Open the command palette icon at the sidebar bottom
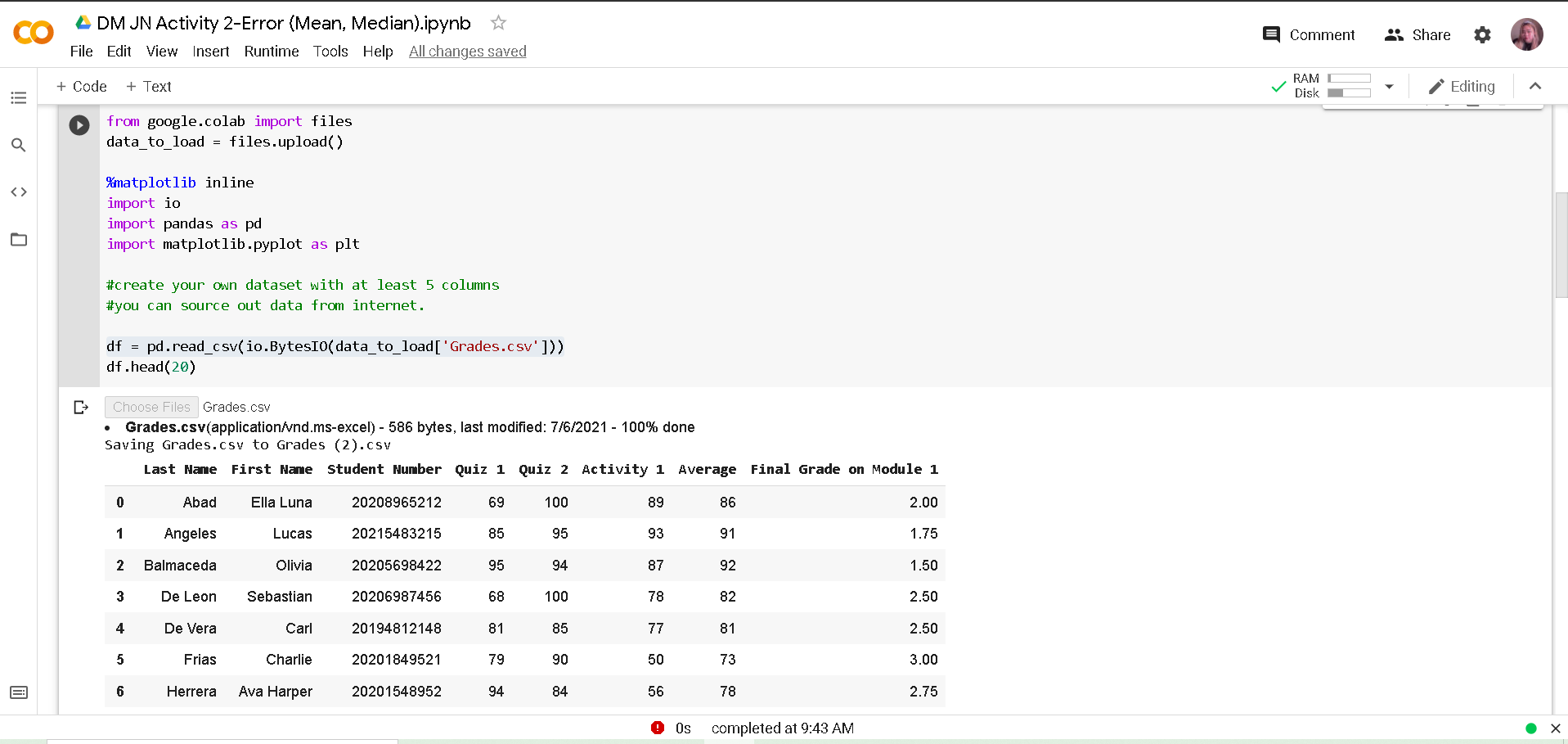Screen dimensions: 1568x744 tap(19, 692)
